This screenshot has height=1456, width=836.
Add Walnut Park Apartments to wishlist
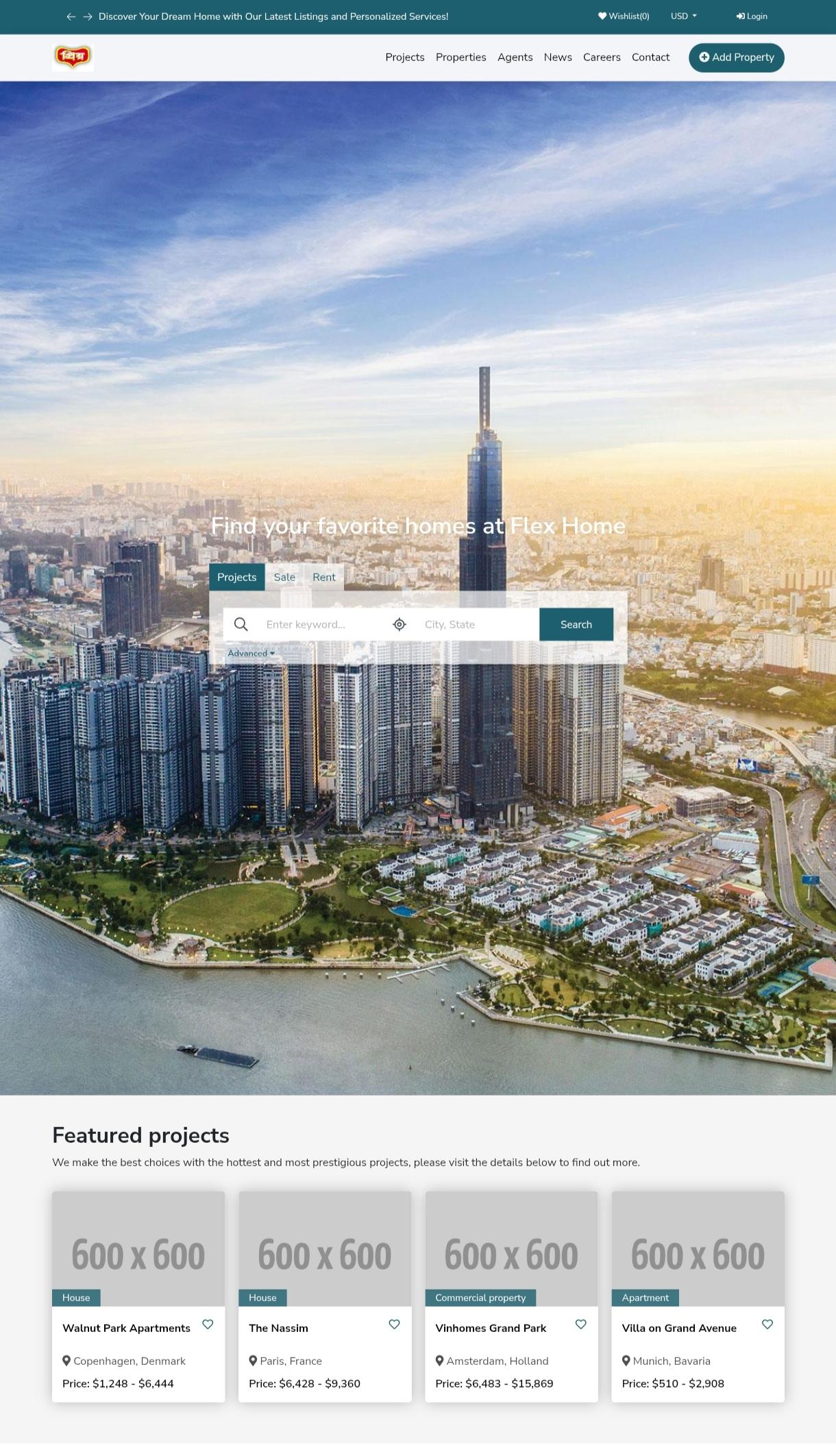pos(208,1324)
